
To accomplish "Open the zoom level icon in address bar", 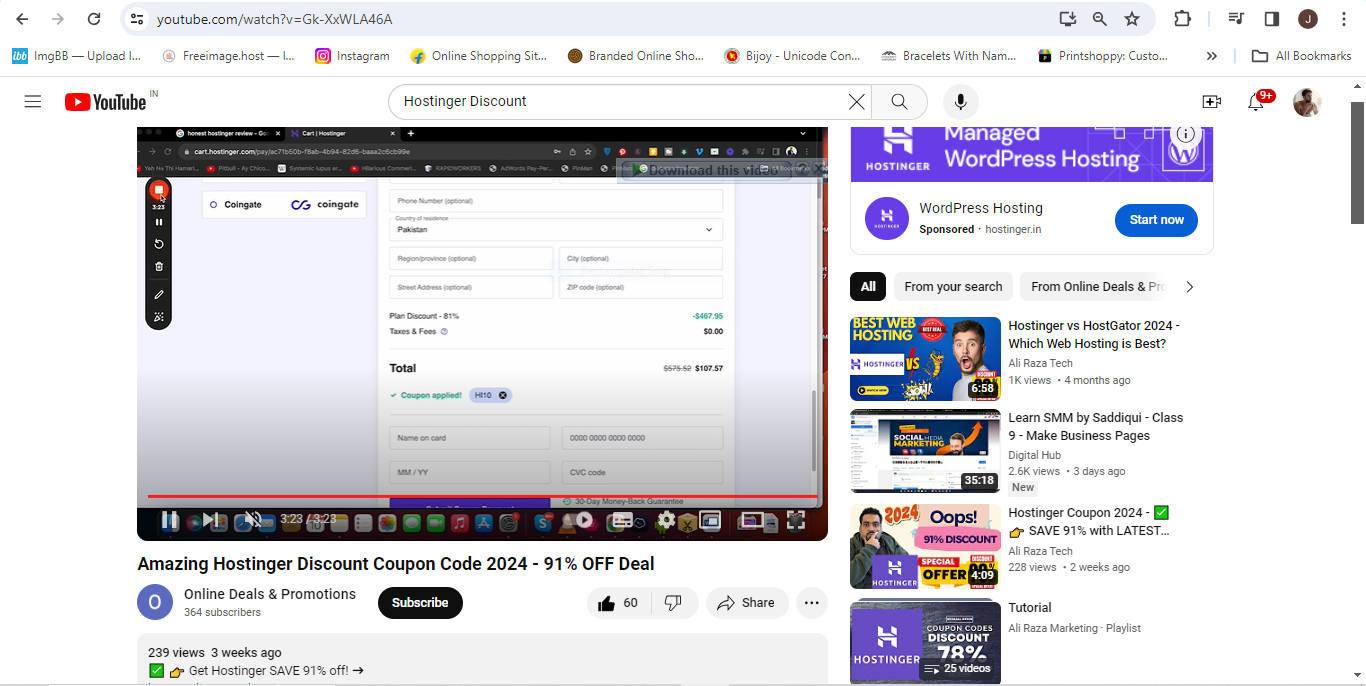I will tap(1099, 19).
